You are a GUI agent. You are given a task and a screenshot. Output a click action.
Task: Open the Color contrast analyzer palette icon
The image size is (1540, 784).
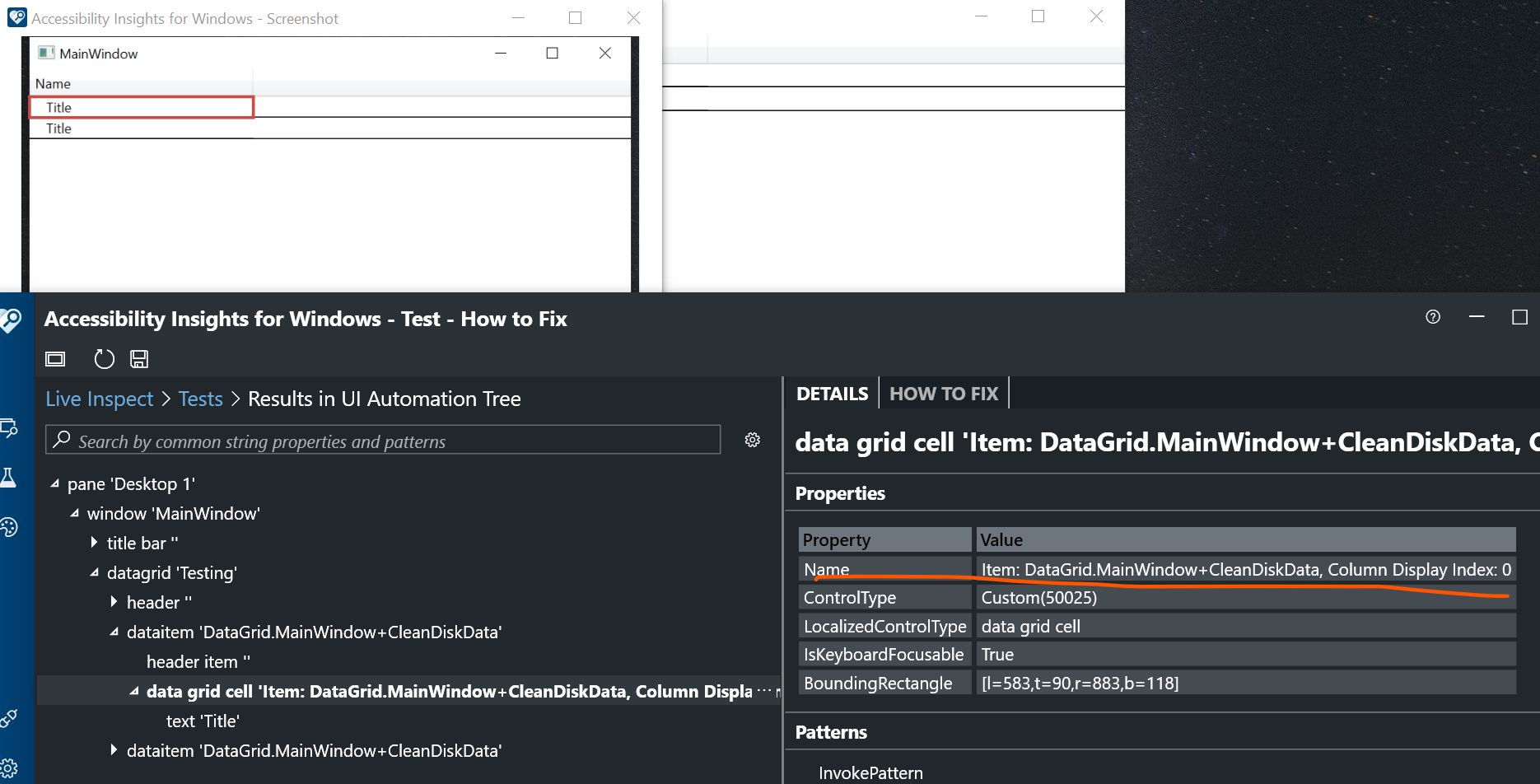11,527
